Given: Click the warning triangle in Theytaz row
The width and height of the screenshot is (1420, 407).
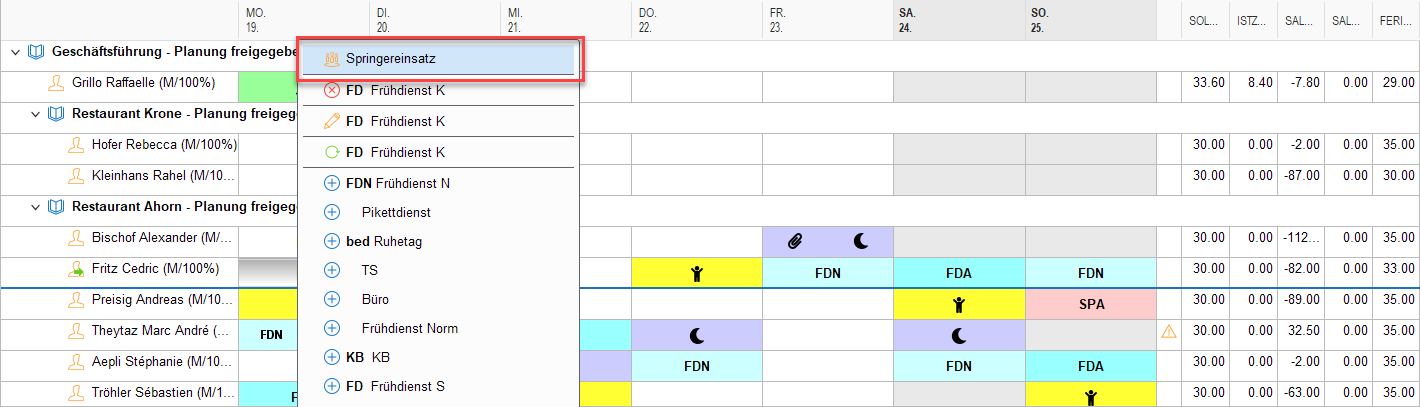Looking at the screenshot, I should [x=1168, y=332].
